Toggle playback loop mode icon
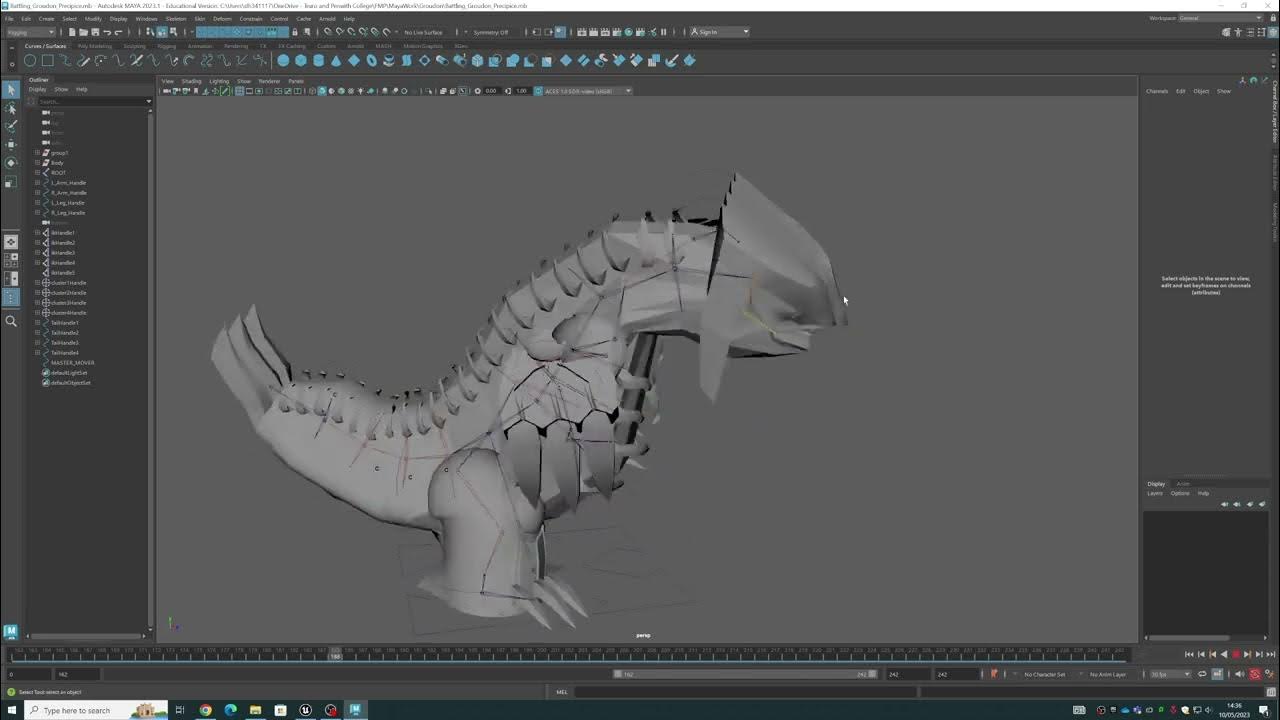Screen dimensions: 1280x720 [1202, 674]
